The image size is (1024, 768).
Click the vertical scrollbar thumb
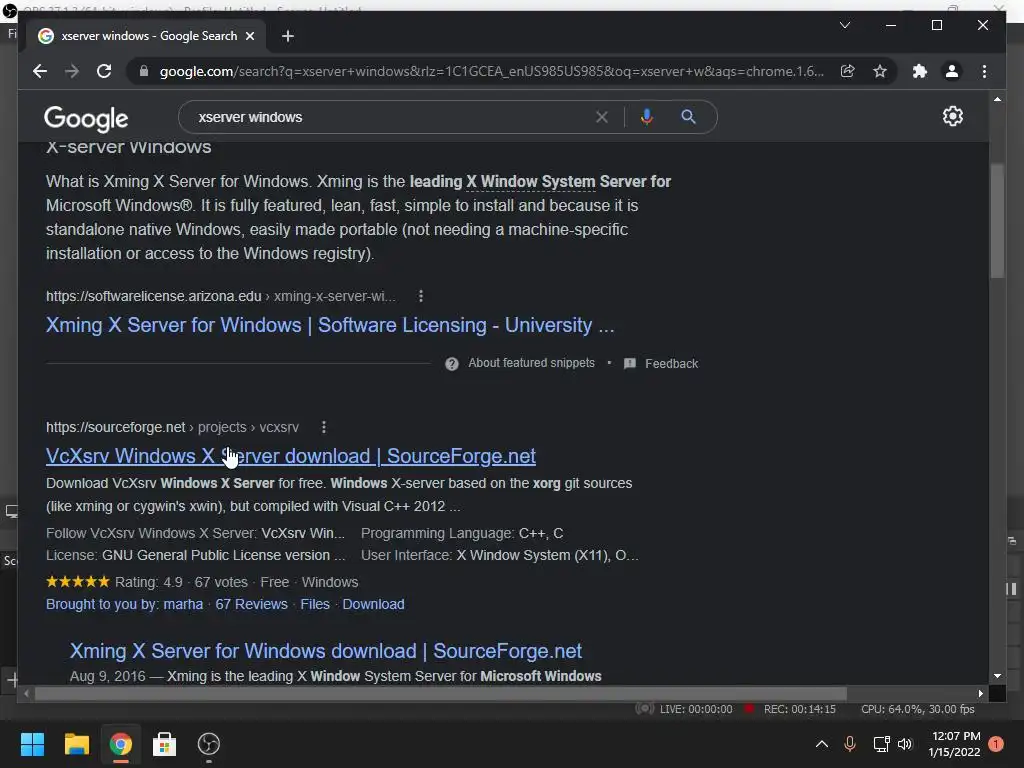click(997, 221)
